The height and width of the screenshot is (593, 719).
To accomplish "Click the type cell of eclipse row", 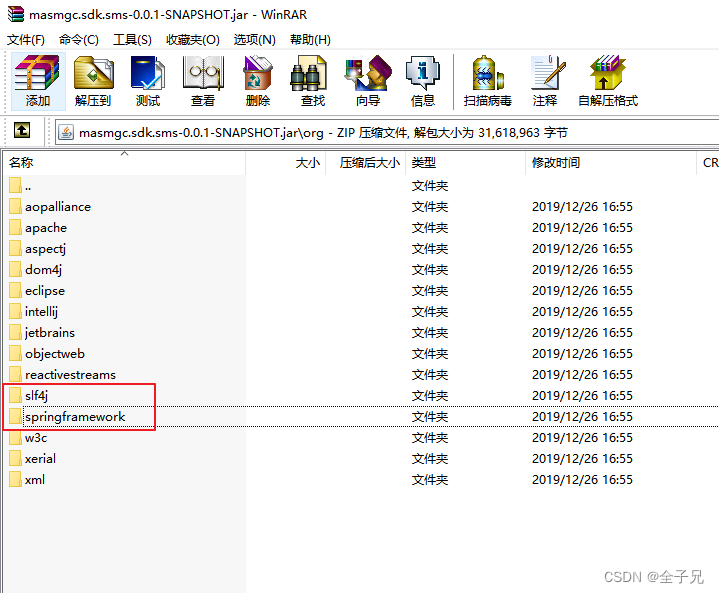I will pos(430,291).
